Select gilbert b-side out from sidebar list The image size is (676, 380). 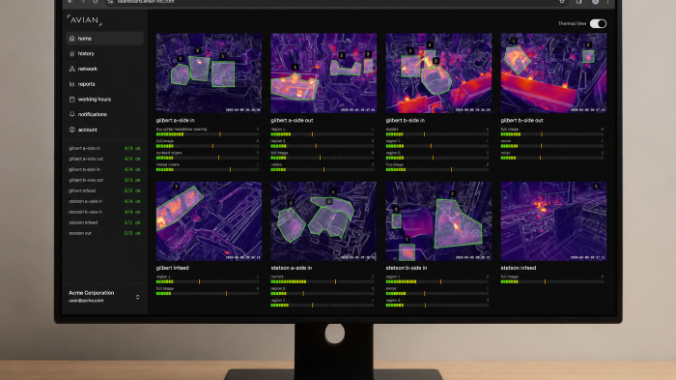click(86, 180)
